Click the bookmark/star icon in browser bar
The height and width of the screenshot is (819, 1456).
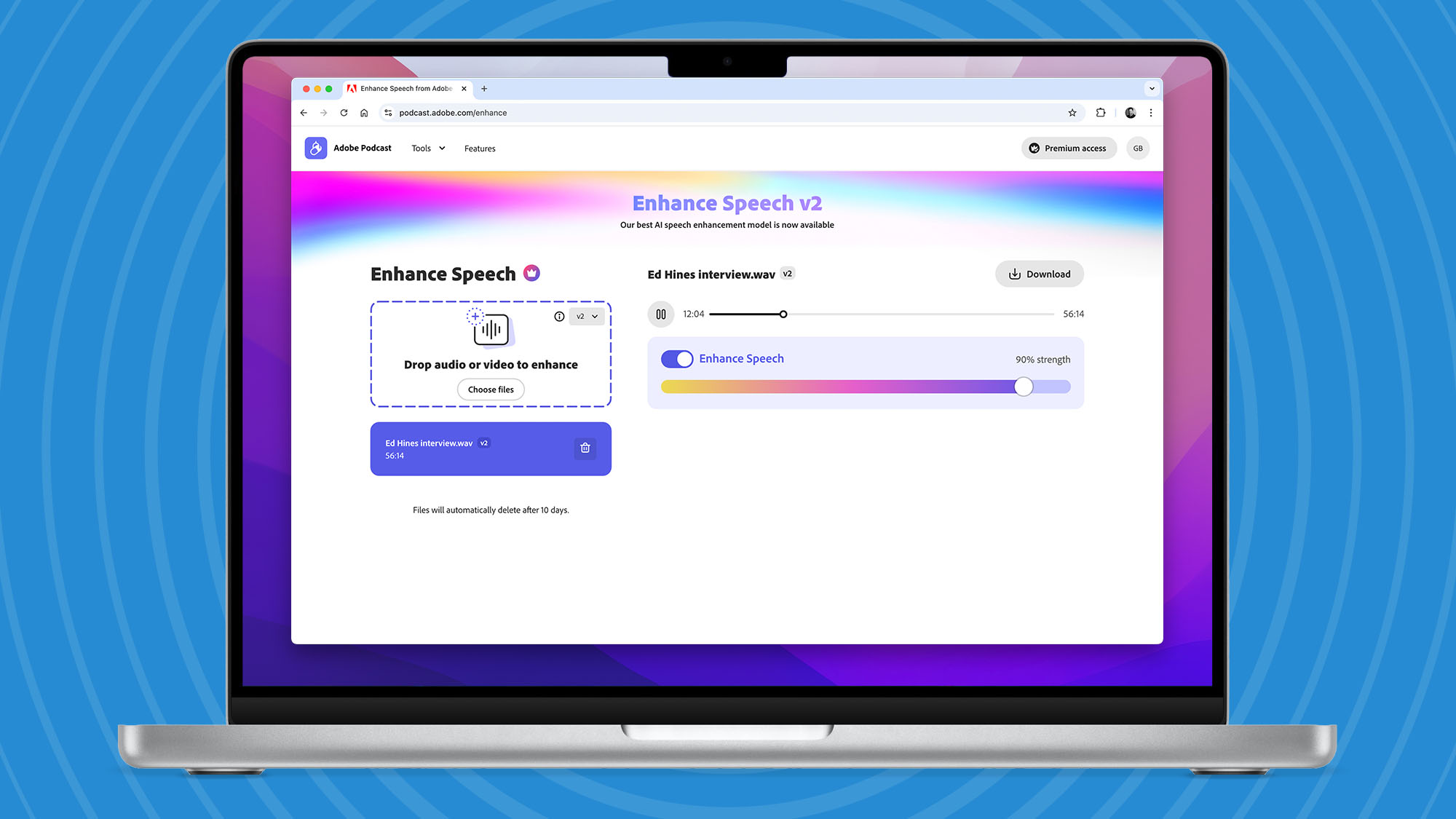1071,112
